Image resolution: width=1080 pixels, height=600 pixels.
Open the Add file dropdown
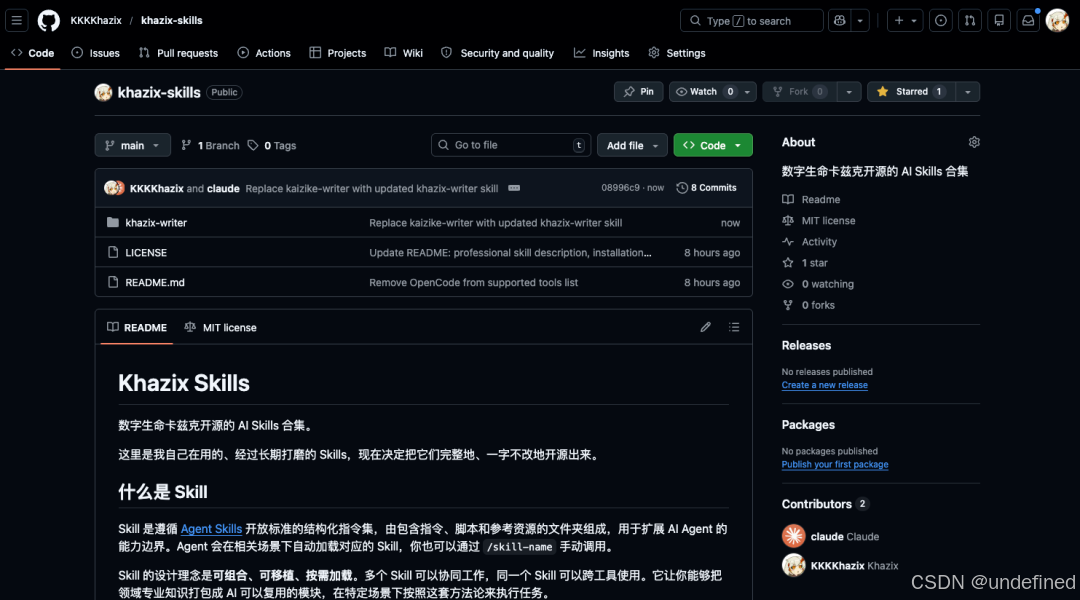coord(632,145)
